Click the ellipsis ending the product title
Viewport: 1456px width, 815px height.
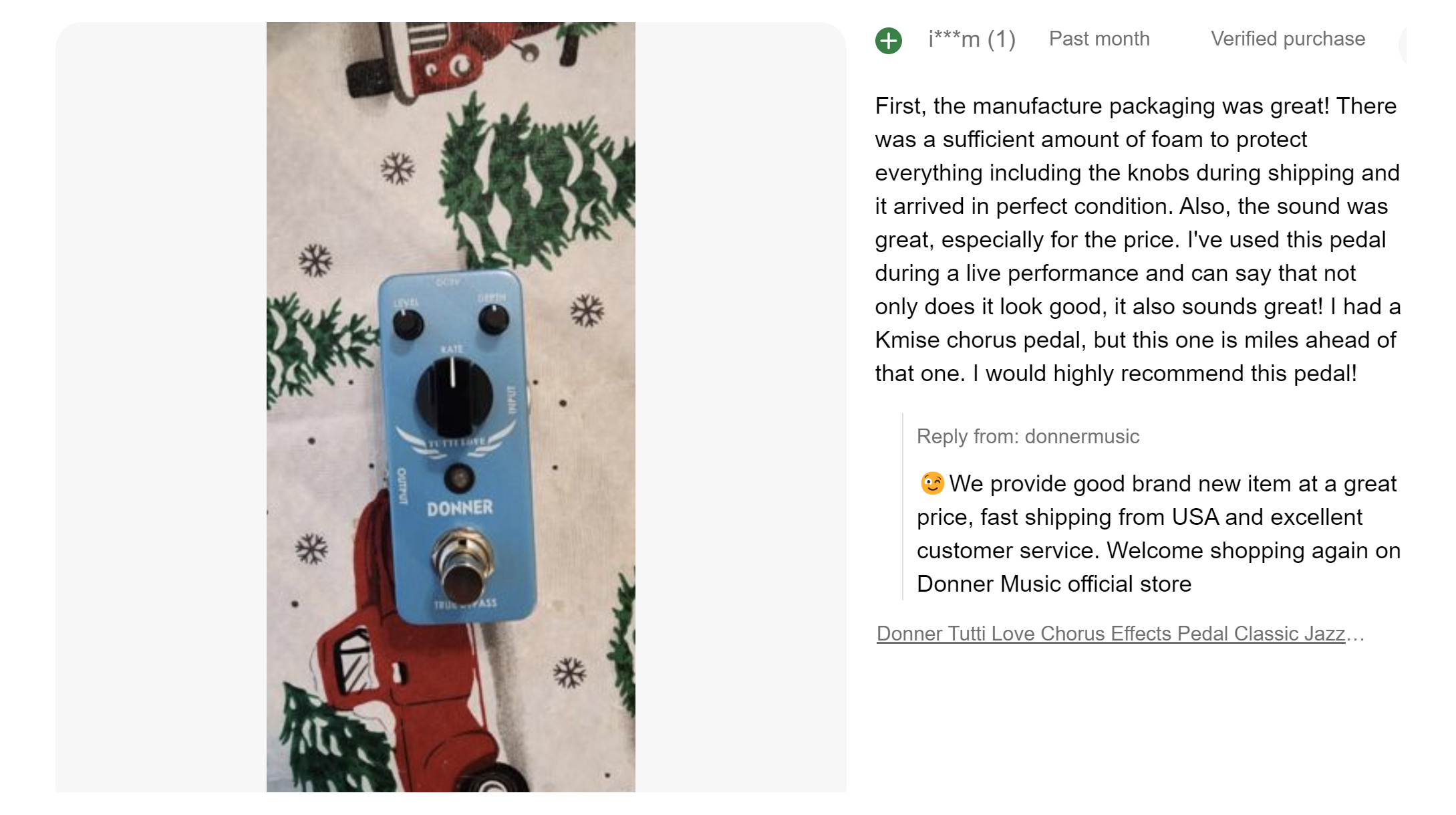[1355, 634]
